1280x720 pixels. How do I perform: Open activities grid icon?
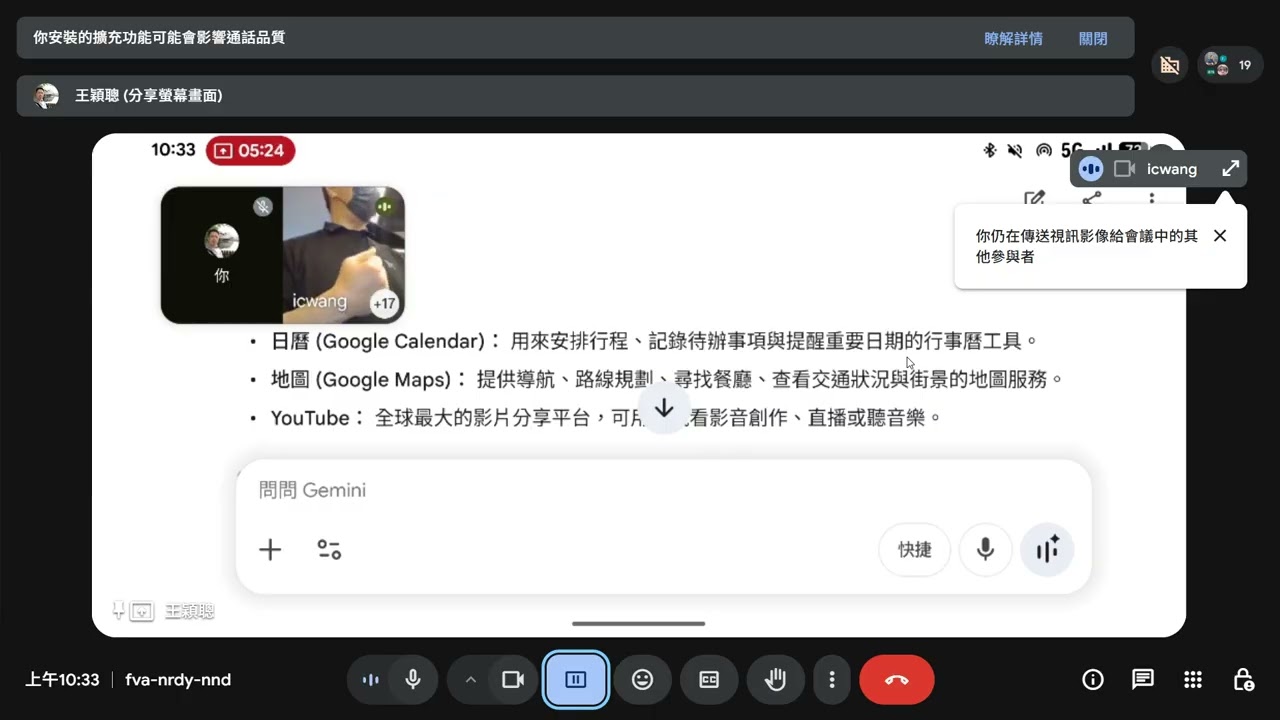[1193, 680]
